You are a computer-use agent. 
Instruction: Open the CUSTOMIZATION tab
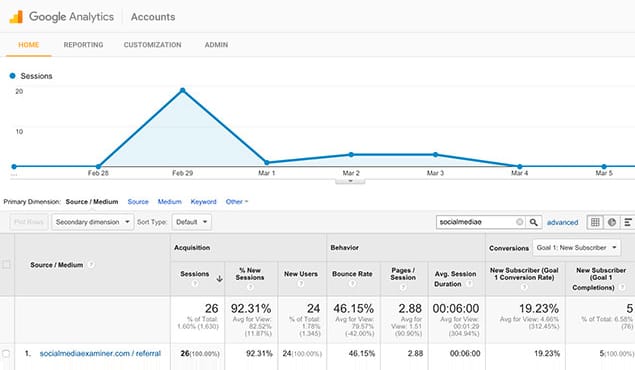[153, 45]
